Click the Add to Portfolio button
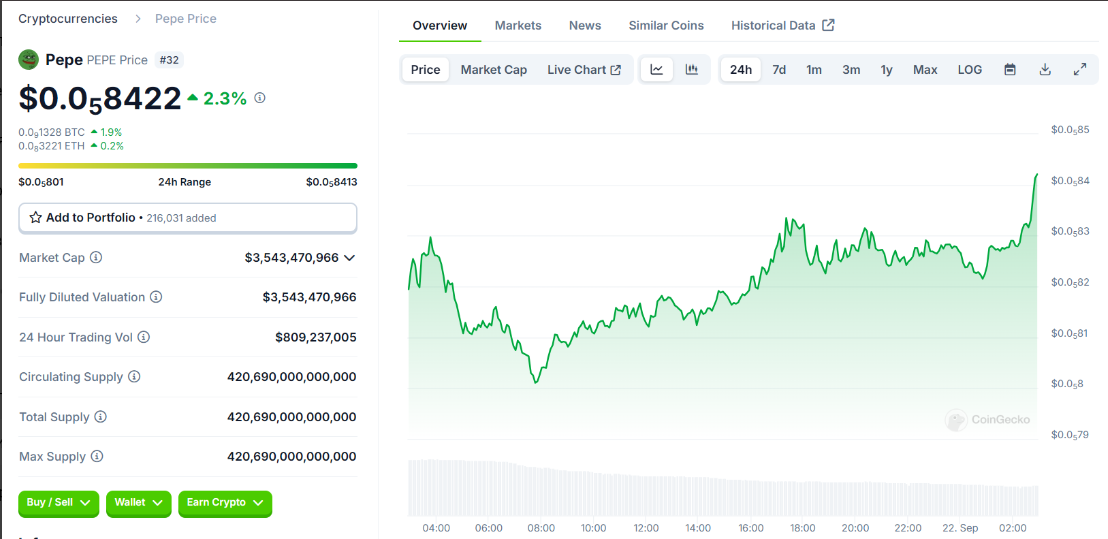Screen dimensions: 1108x539 (187, 218)
